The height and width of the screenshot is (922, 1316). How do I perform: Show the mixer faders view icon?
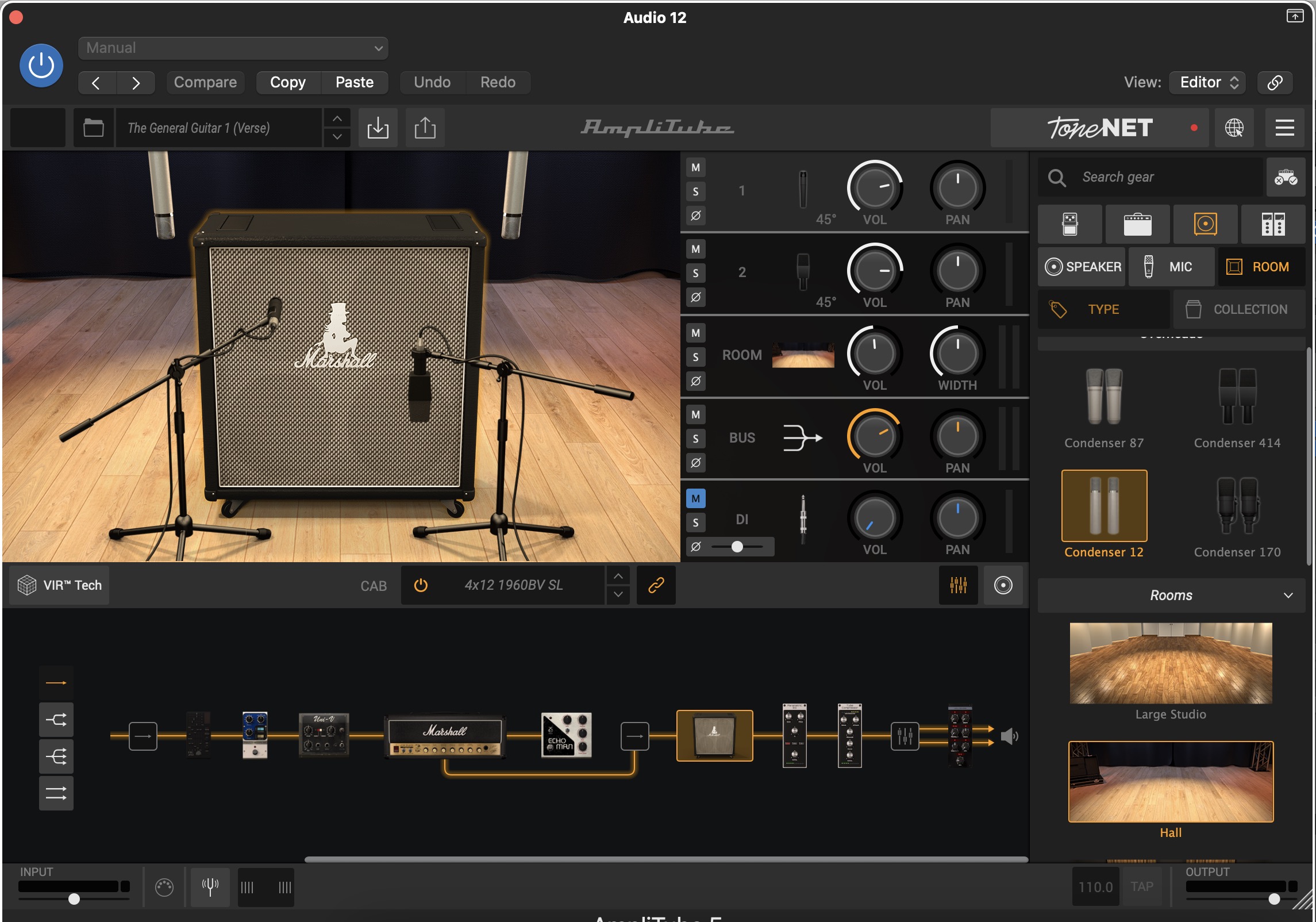pos(958,585)
